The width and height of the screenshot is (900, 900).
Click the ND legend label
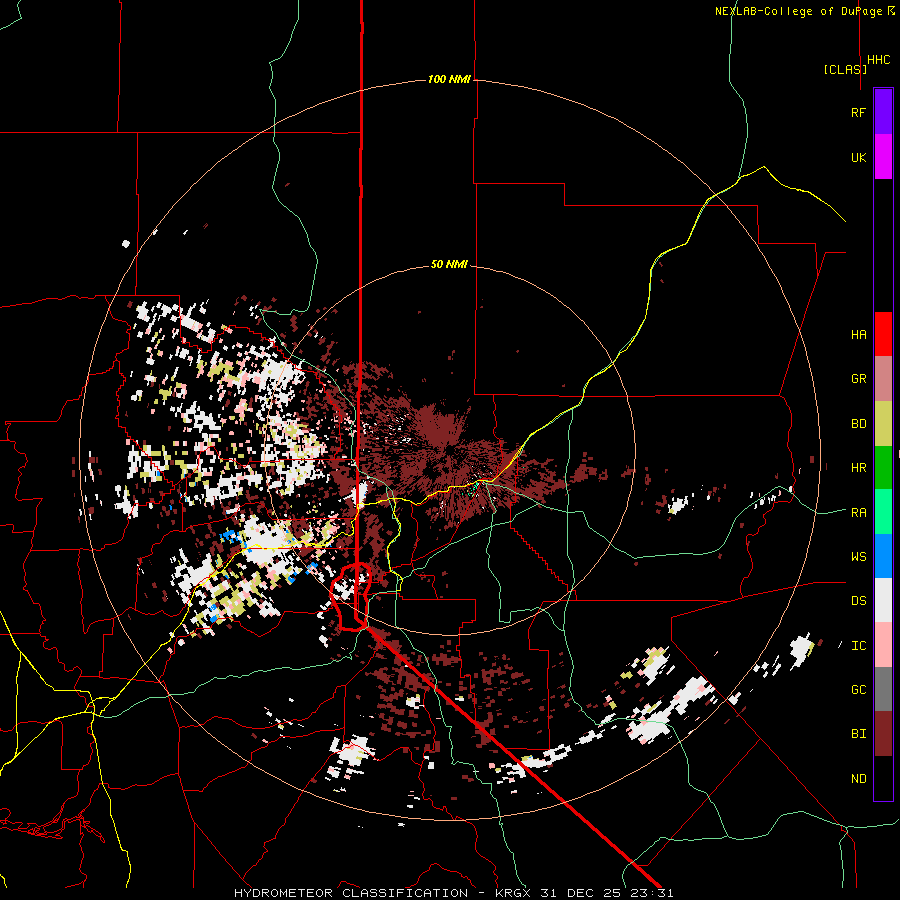tap(859, 779)
